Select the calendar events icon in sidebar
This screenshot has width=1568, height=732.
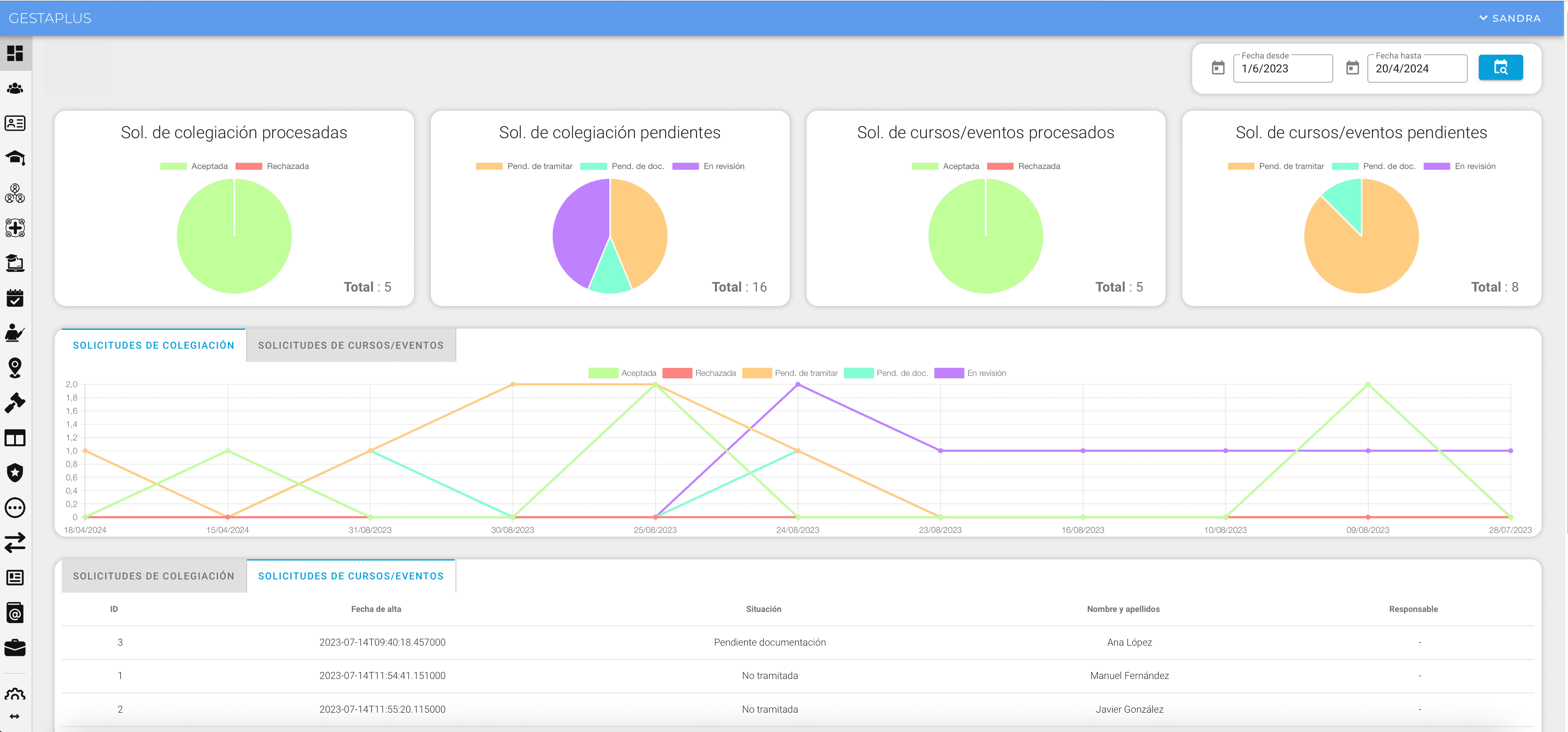pyautogui.click(x=15, y=298)
